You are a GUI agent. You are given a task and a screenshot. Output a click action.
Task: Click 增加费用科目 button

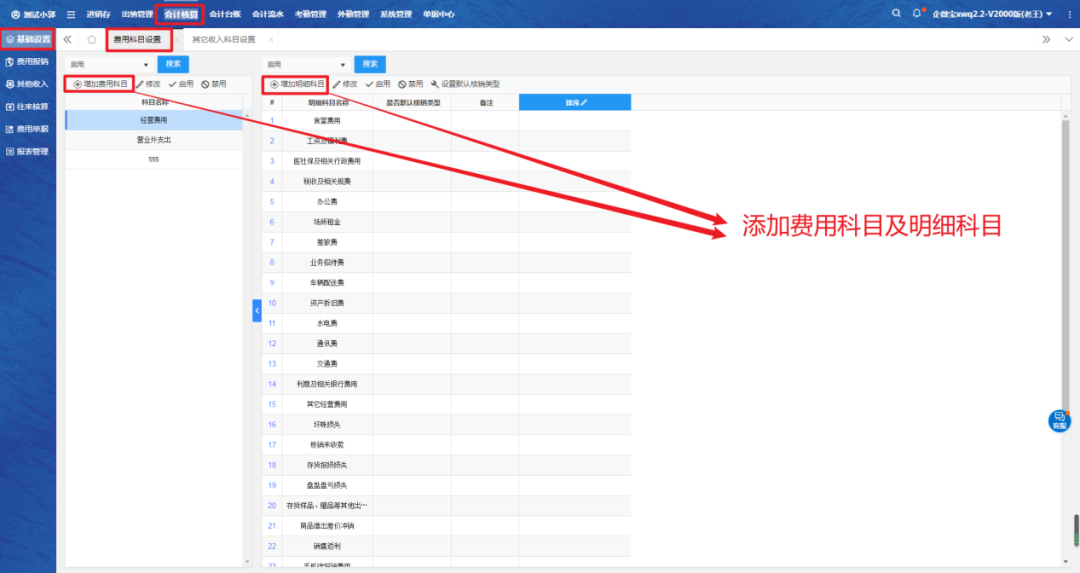click(100, 84)
